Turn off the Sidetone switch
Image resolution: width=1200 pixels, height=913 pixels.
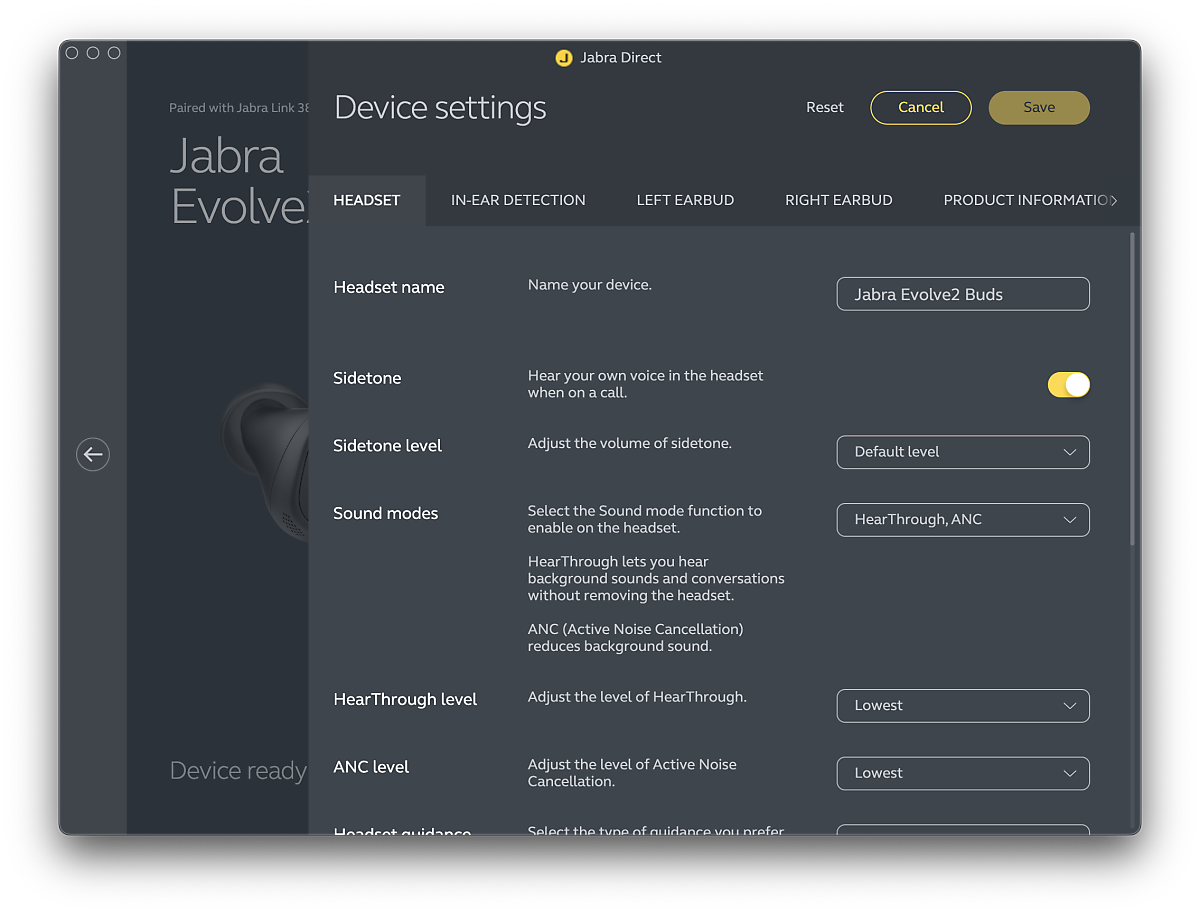point(1068,385)
